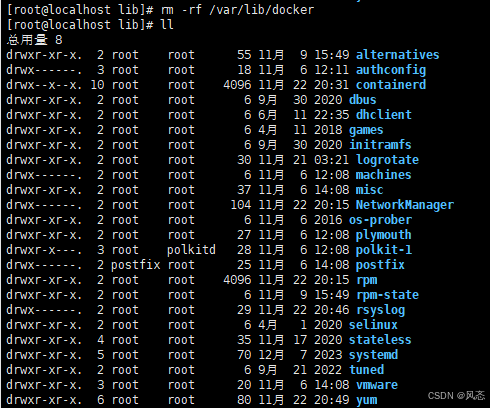490x408 pixels.
Task: Click the yum directory name
Action: pyautogui.click(x=366, y=400)
